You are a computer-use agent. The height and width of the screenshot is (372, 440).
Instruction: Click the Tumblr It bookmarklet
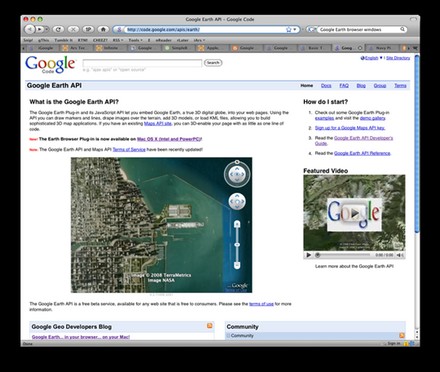[x=63, y=40]
